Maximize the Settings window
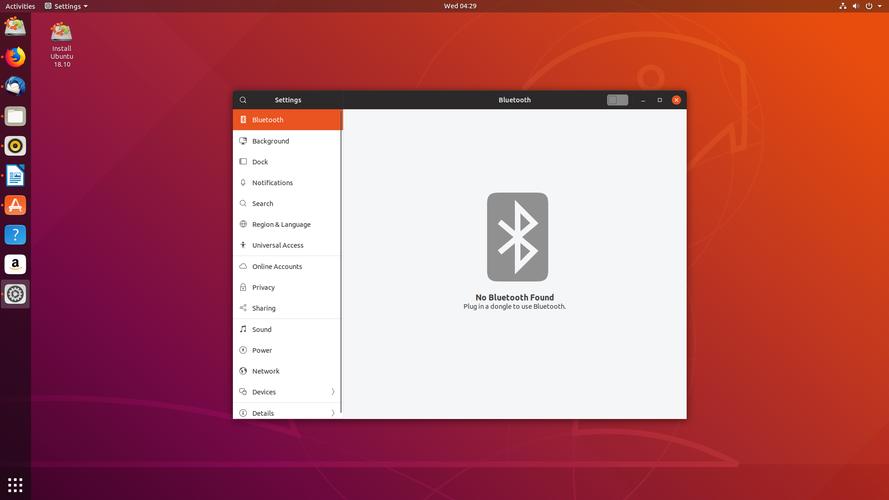Image resolution: width=889 pixels, height=500 pixels. tap(659, 100)
